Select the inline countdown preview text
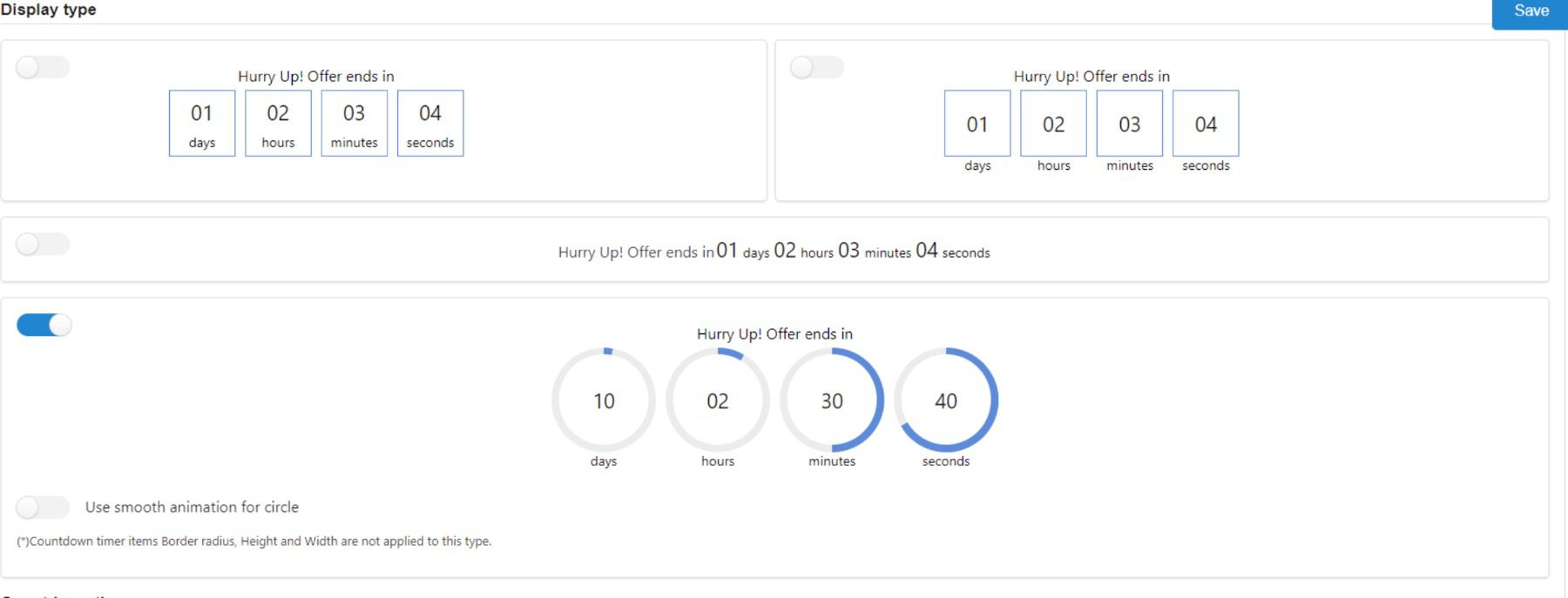1568x598 pixels. tap(774, 252)
